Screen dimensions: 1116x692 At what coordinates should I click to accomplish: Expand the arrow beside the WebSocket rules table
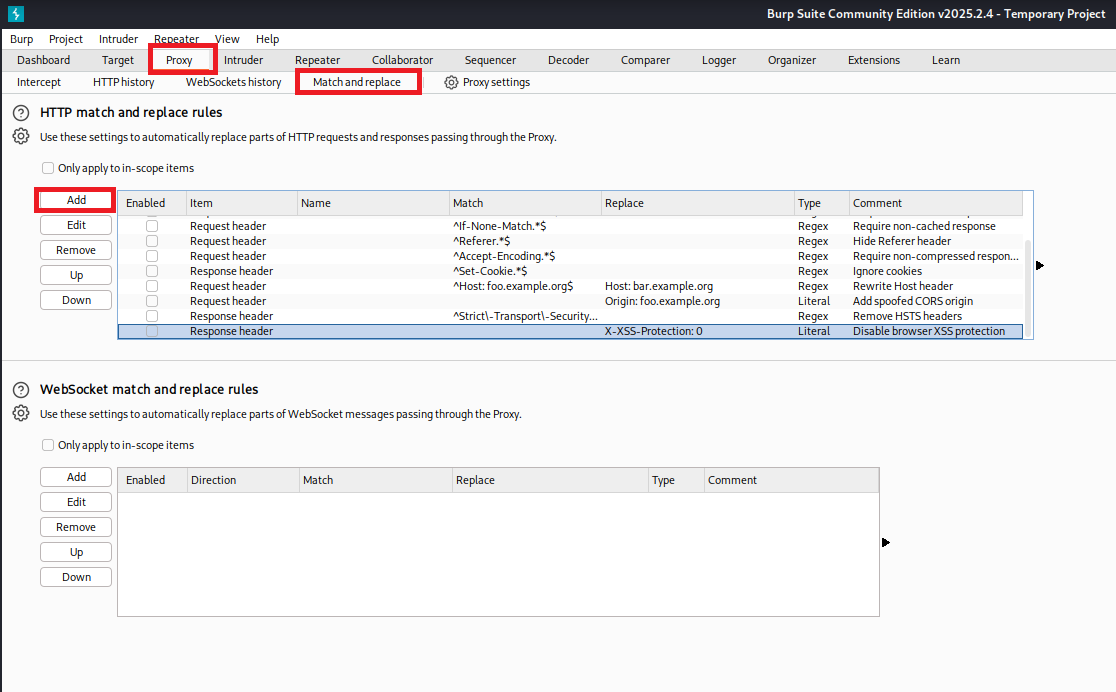pyautogui.click(x=886, y=543)
